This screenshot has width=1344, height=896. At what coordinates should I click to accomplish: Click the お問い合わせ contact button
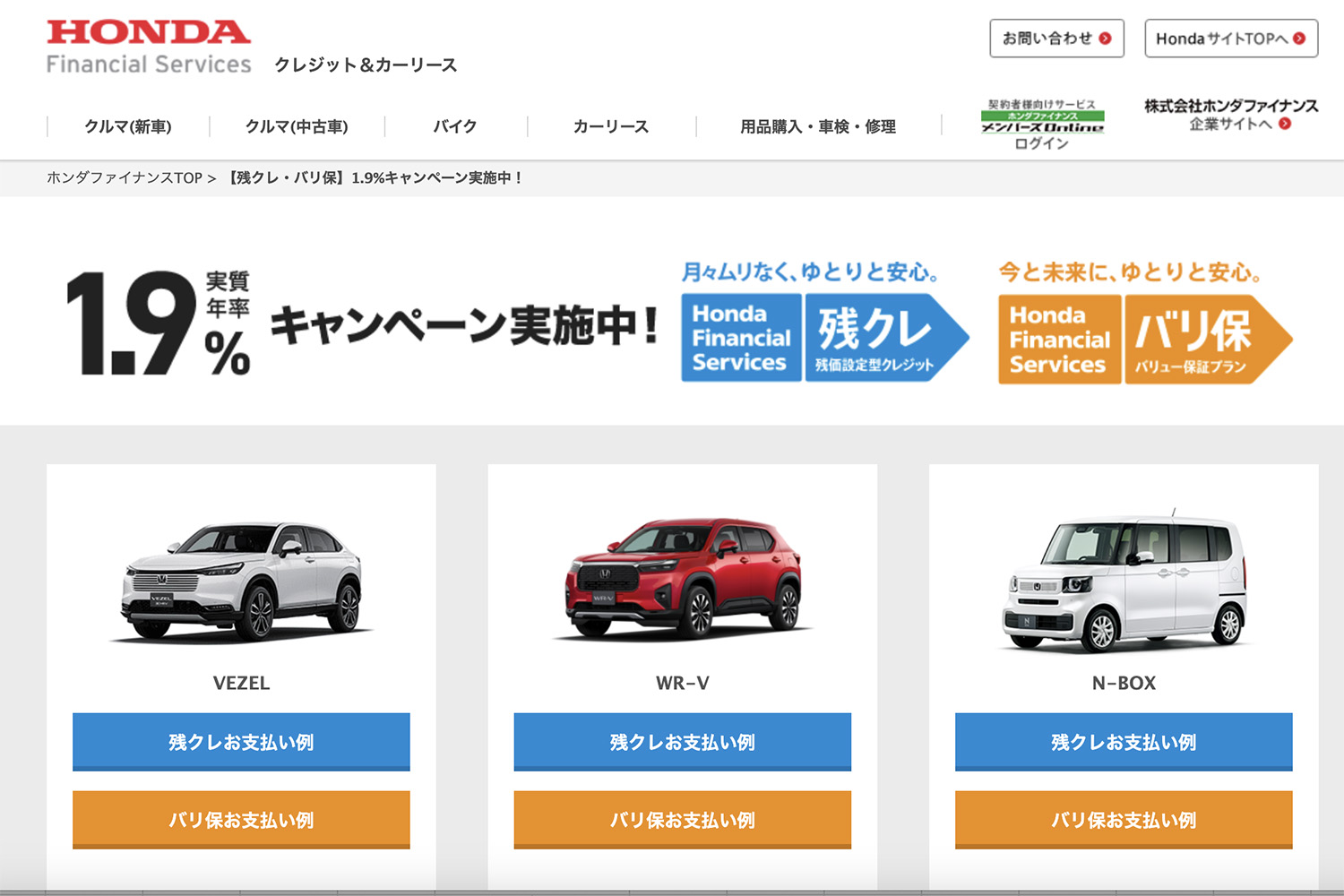point(1055,39)
